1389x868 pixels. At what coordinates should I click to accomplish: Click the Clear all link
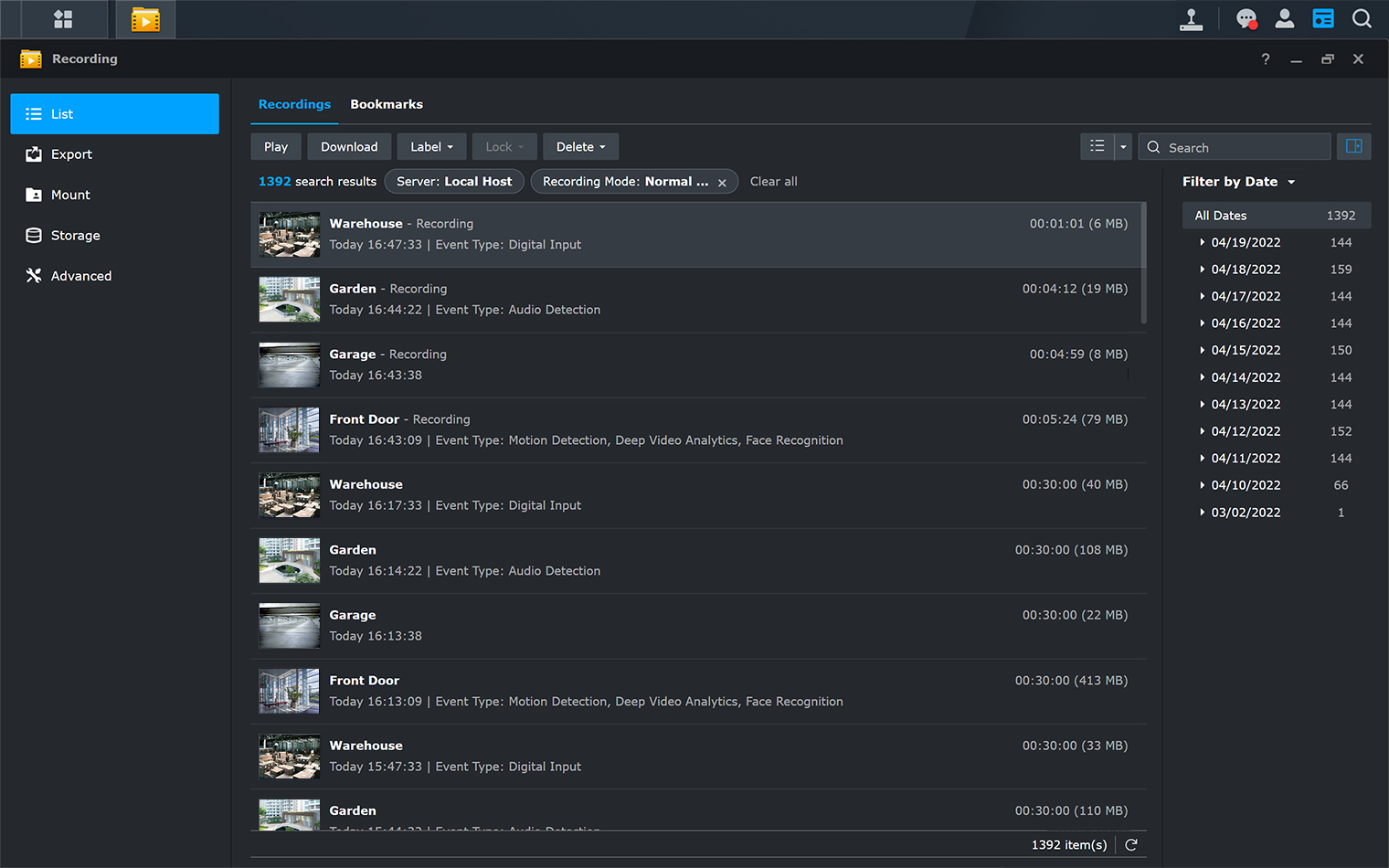tap(773, 181)
